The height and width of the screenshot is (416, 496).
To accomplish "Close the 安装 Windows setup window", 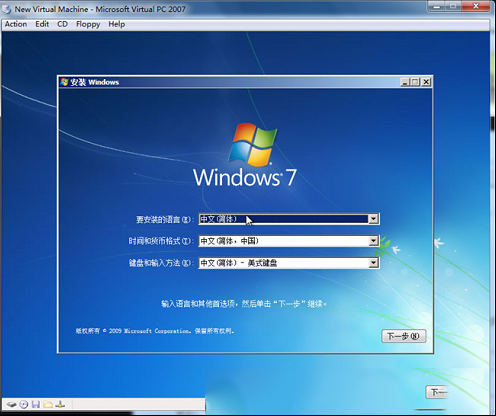I will [426, 82].
